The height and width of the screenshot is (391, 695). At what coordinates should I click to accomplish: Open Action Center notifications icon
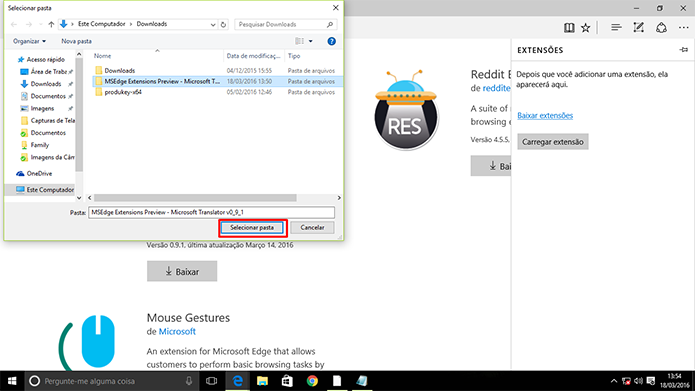pyautogui.click(x=651, y=381)
